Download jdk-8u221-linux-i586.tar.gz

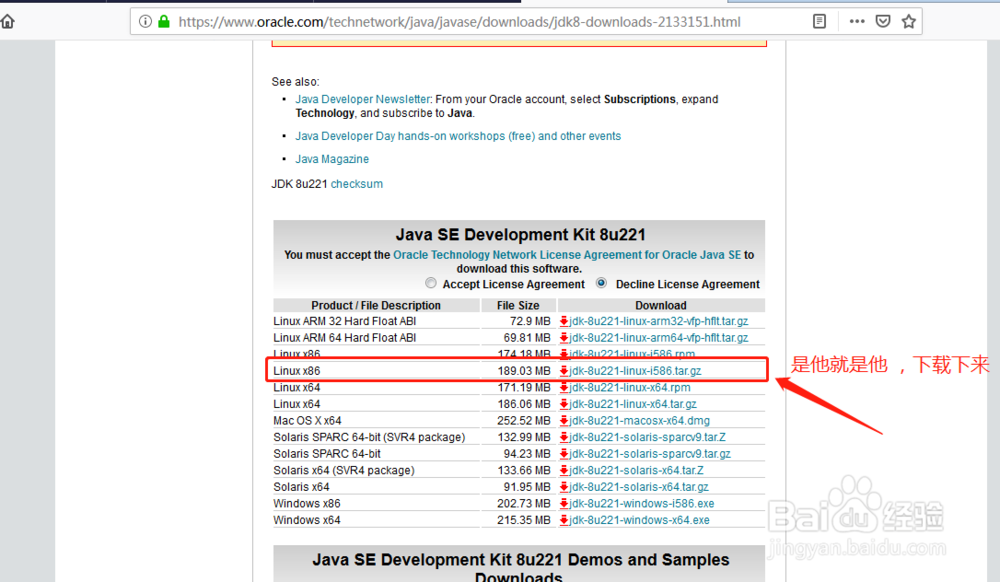coord(635,371)
